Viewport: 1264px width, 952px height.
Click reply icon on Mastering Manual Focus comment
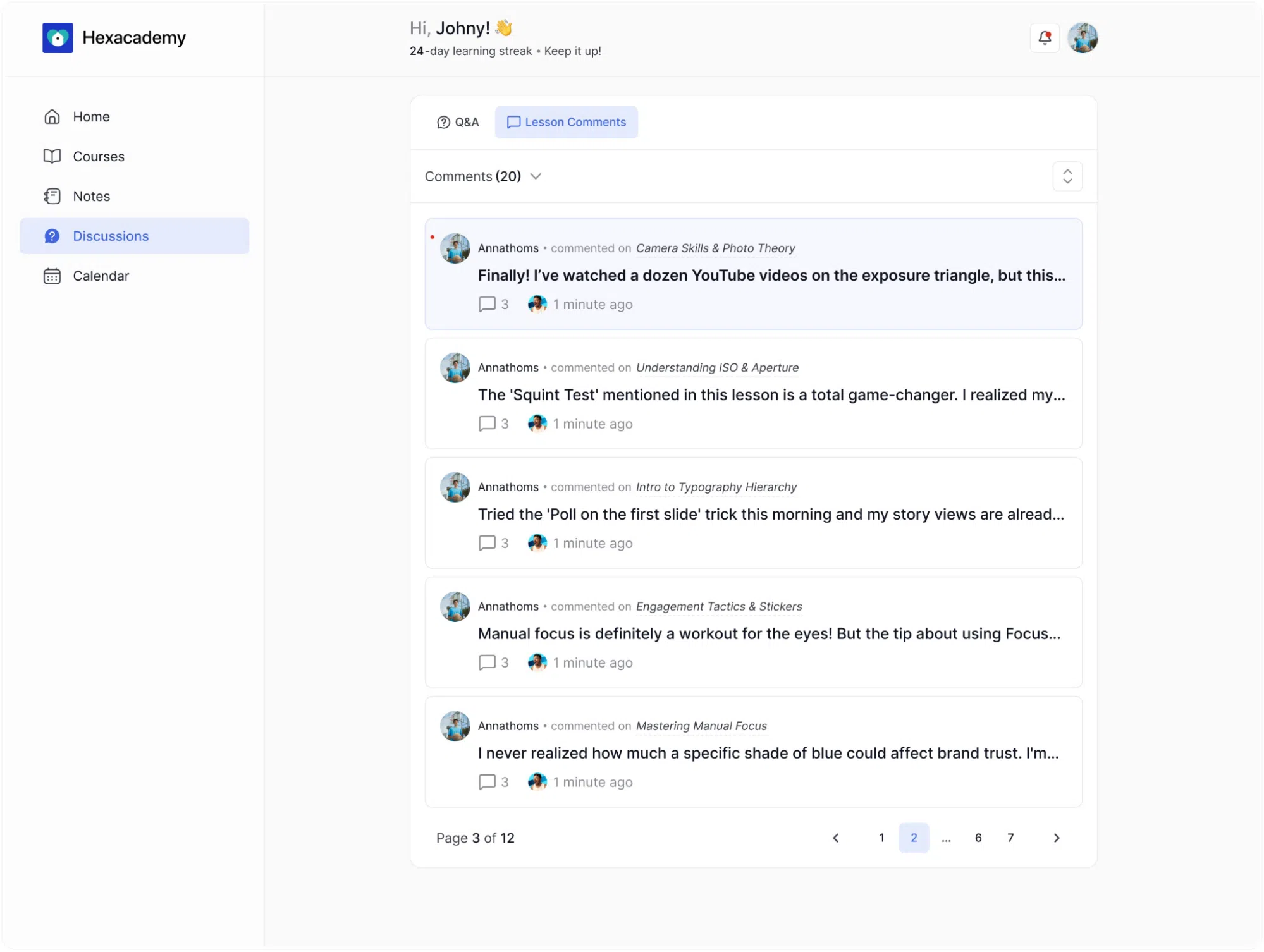487,783
